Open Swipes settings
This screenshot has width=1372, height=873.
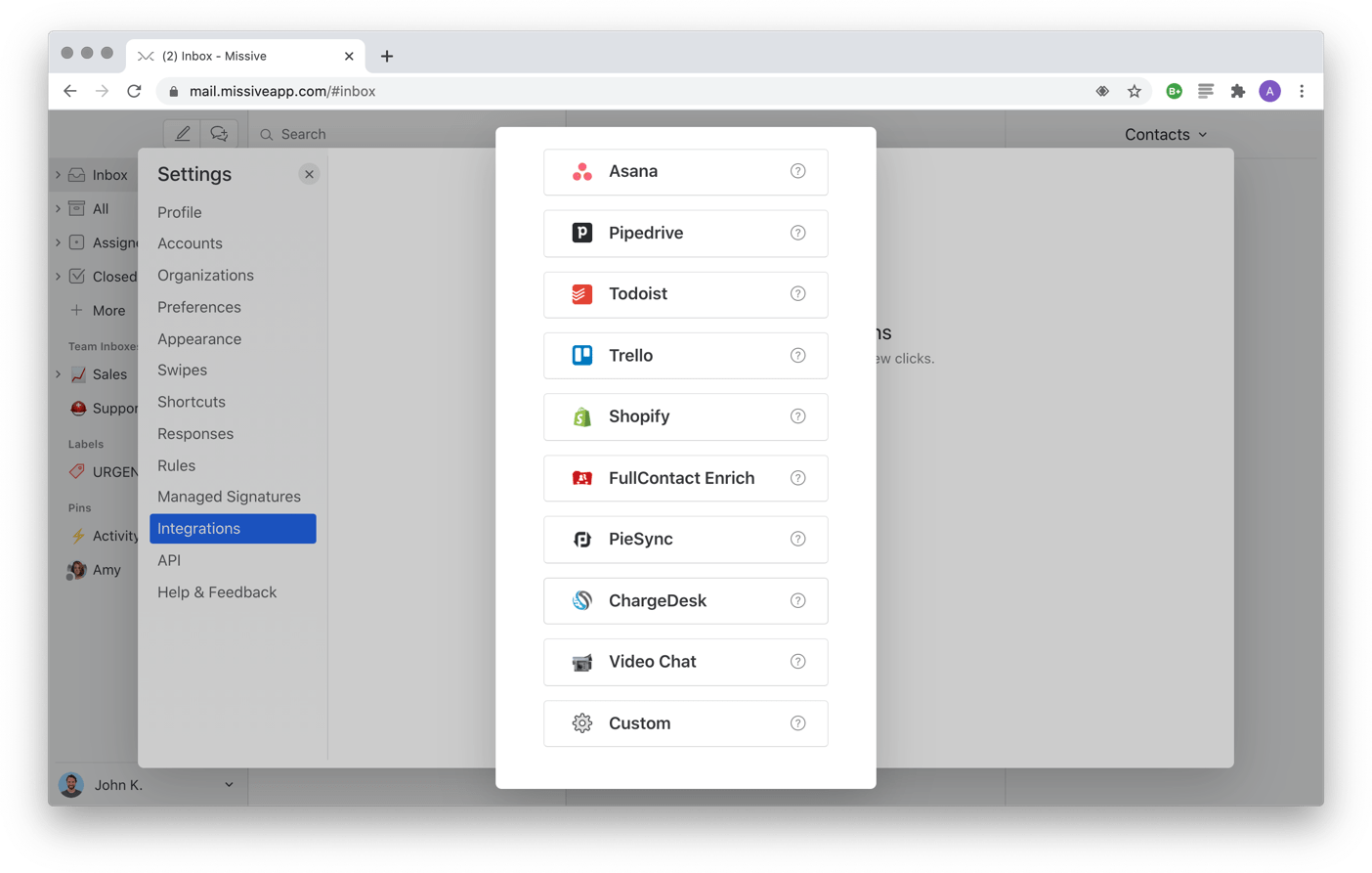(182, 371)
